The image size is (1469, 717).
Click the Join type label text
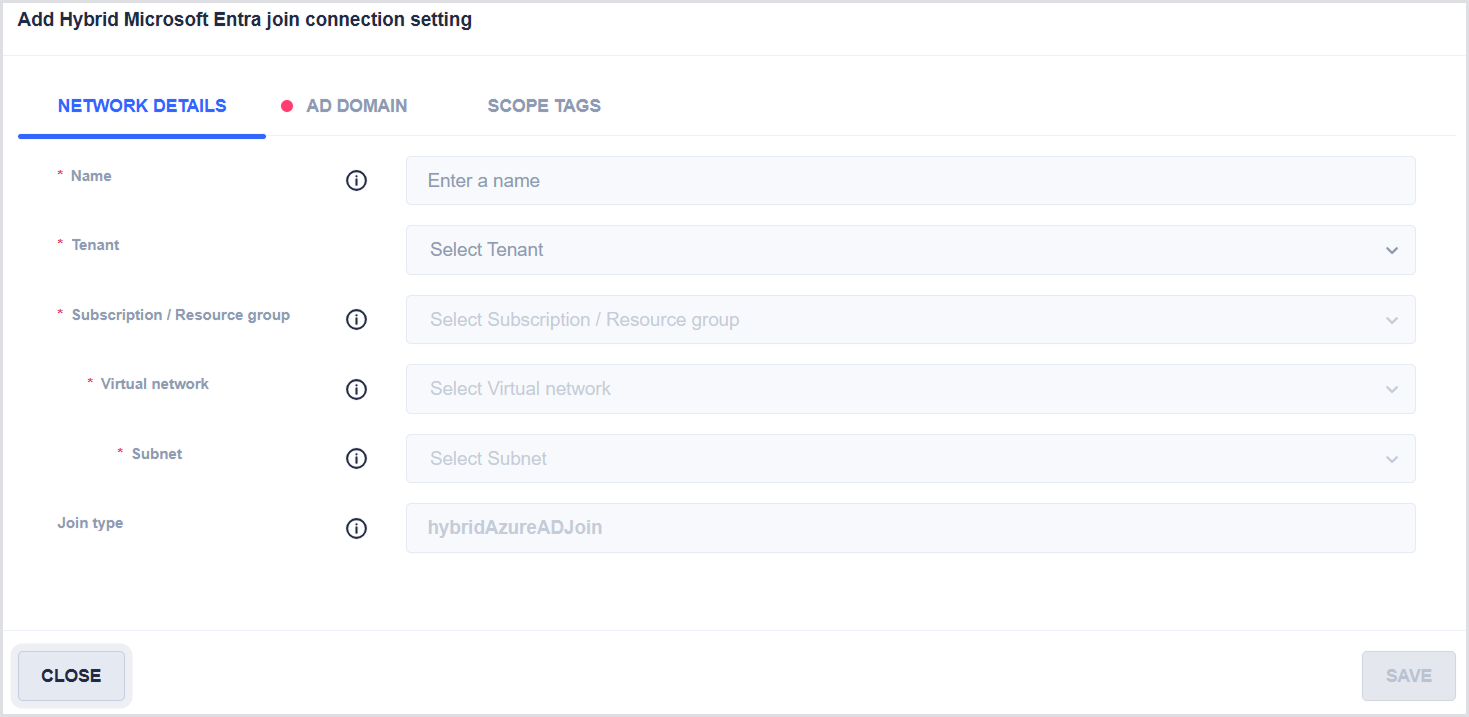point(90,523)
